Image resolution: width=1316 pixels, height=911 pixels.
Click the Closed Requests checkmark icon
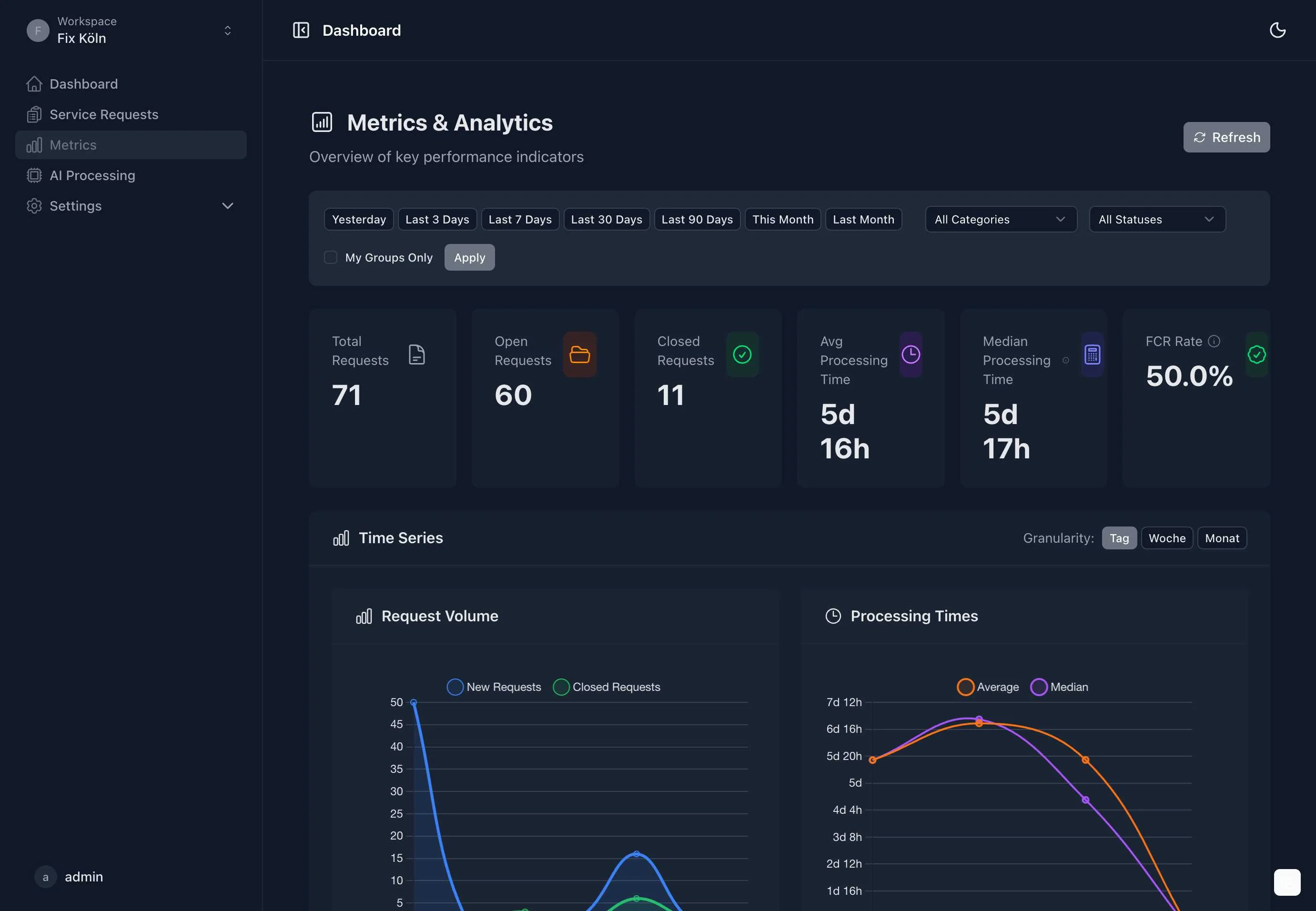[x=742, y=354]
